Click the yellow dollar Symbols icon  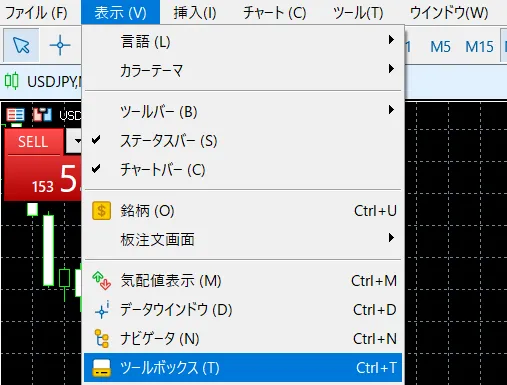pyautogui.click(x=101, y=211)
